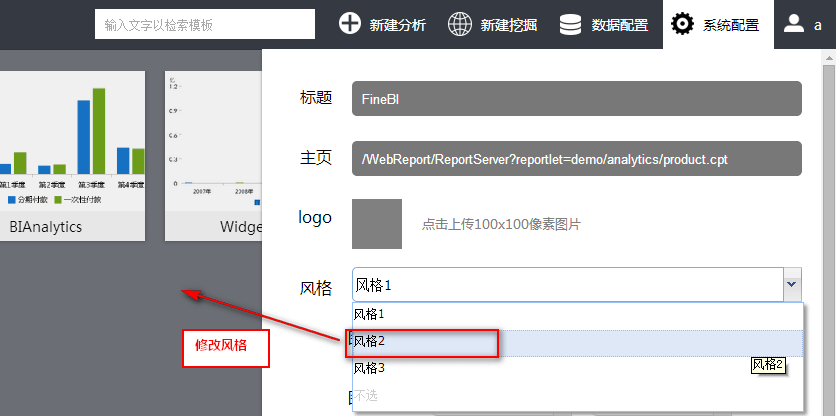Click the 标题 field containing FineBI
Screen dimensions: 836x416
[x=576, y=100]
